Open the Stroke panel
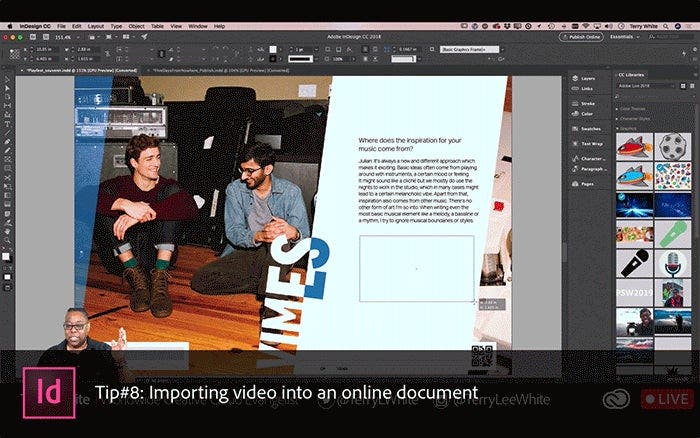The width and height of the screenshot is (700, 438). click(586, 102)
